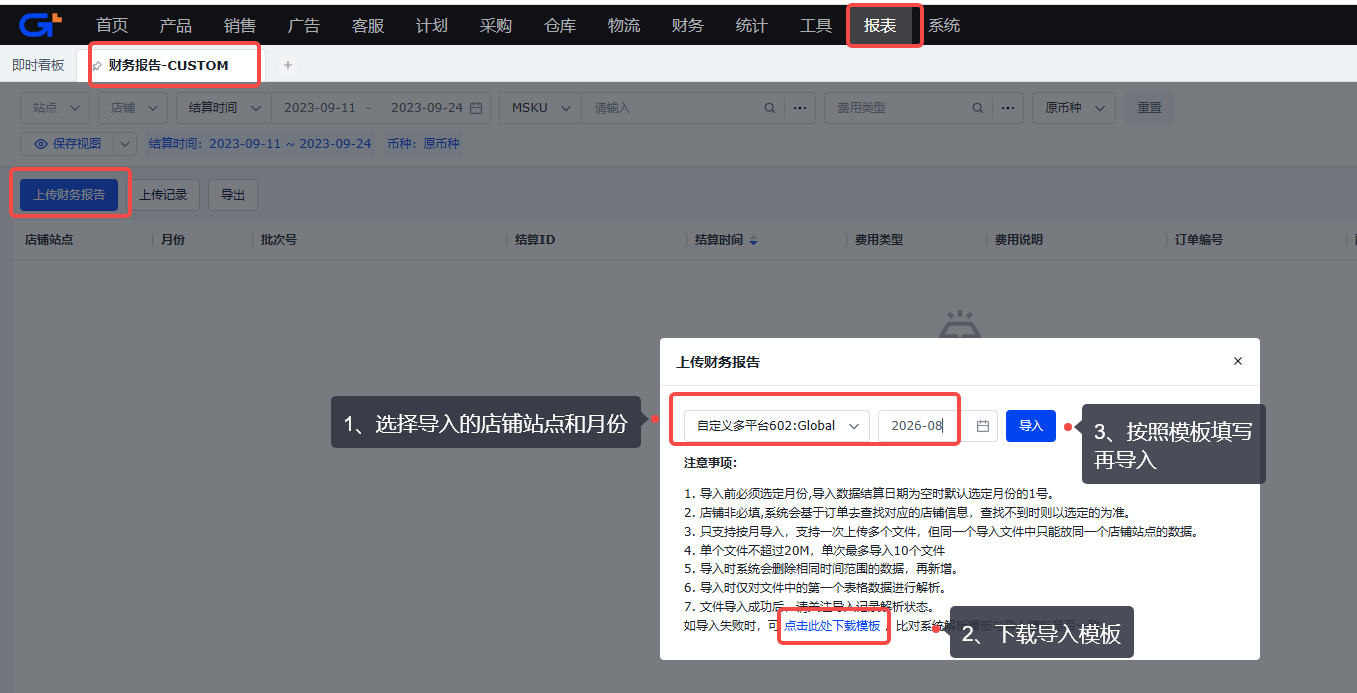Click the pin icon on 财务报告-CUSTOM tab
This screenshot has width=1357, height=693.
pos(96,66)
